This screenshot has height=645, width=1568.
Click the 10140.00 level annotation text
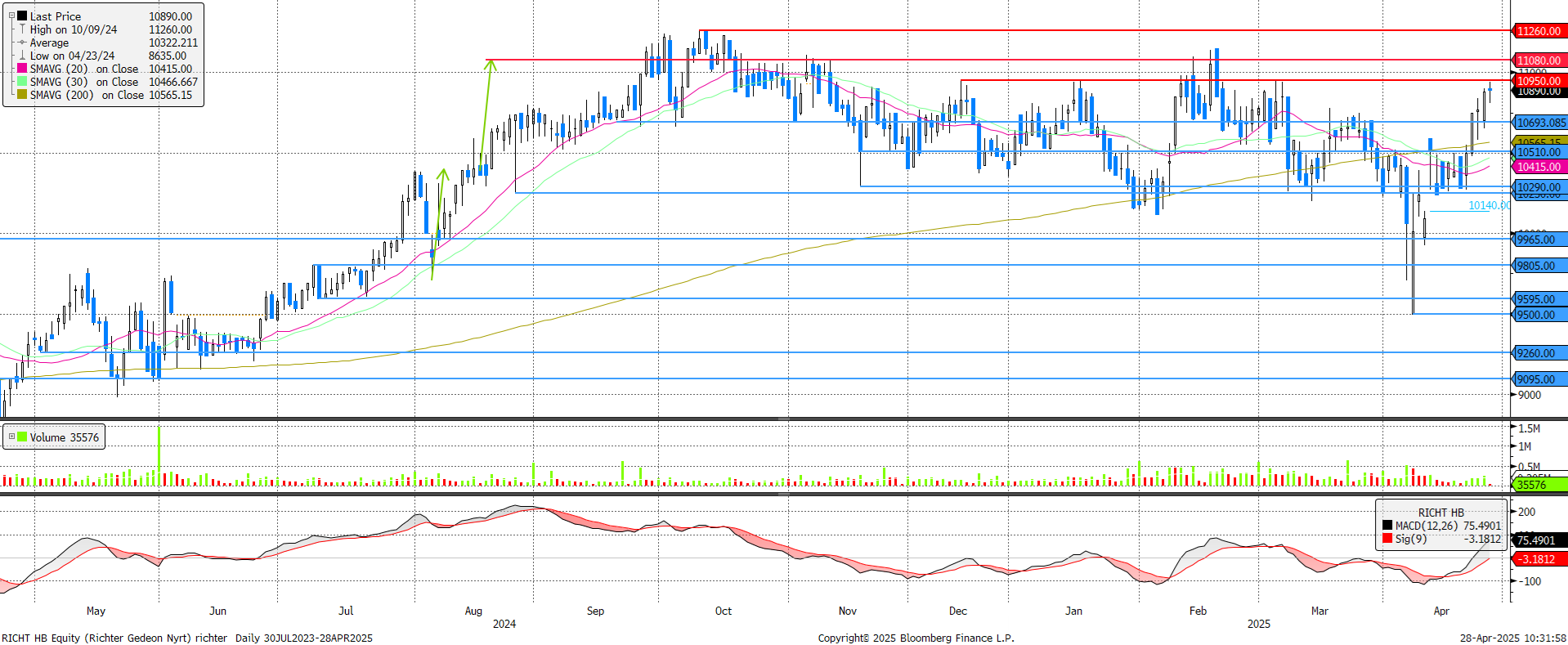point(1488,205)
